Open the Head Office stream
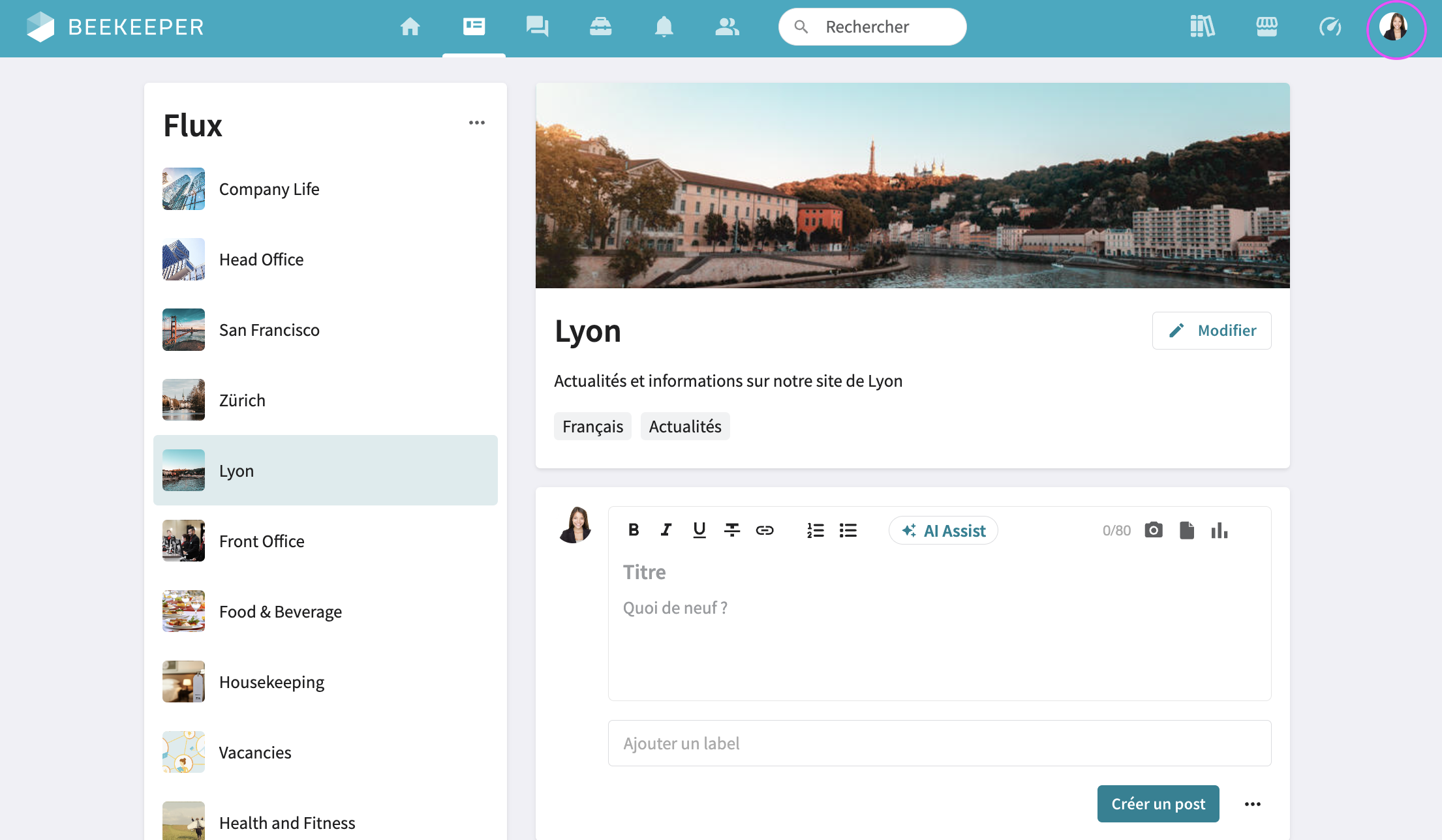Viewport: 1442px width, 840px height. 326,260
